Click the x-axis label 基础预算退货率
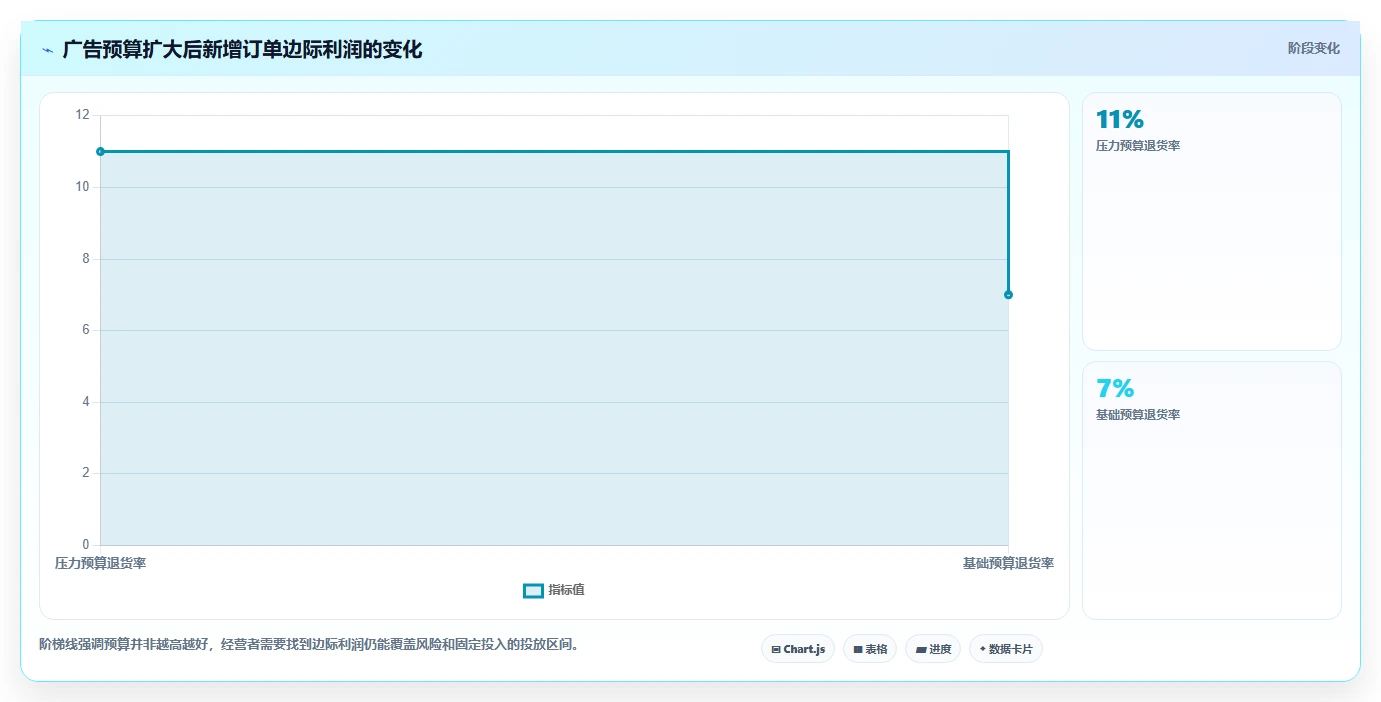The width and height of the screenshot is (1381, 702). pos(1008,563)
